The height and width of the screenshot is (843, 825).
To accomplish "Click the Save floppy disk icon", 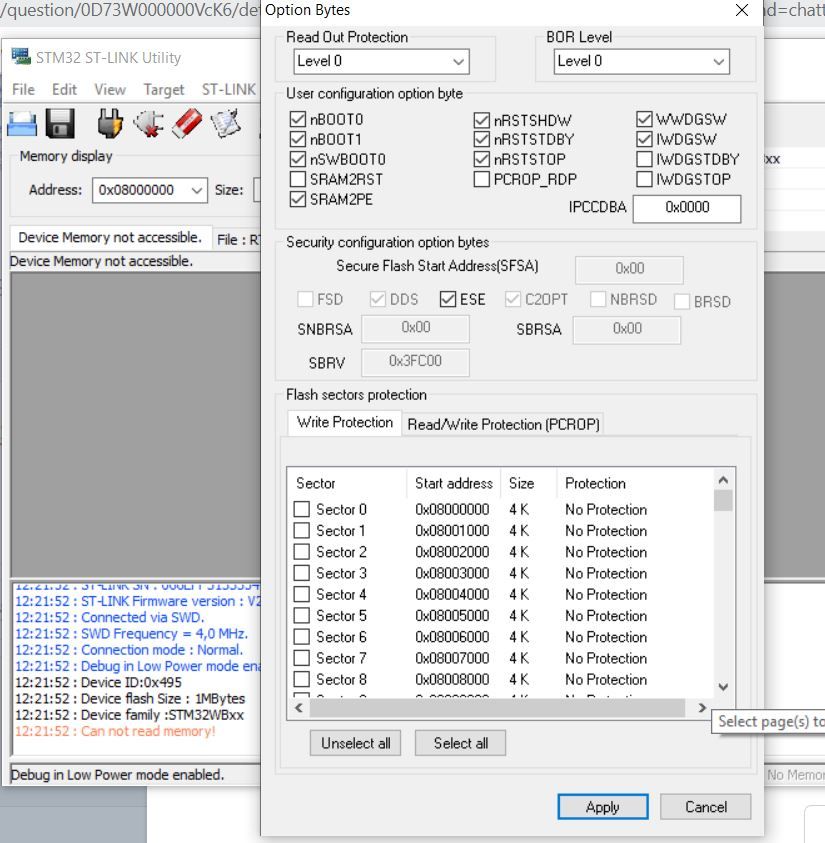I will coord(60,124).
